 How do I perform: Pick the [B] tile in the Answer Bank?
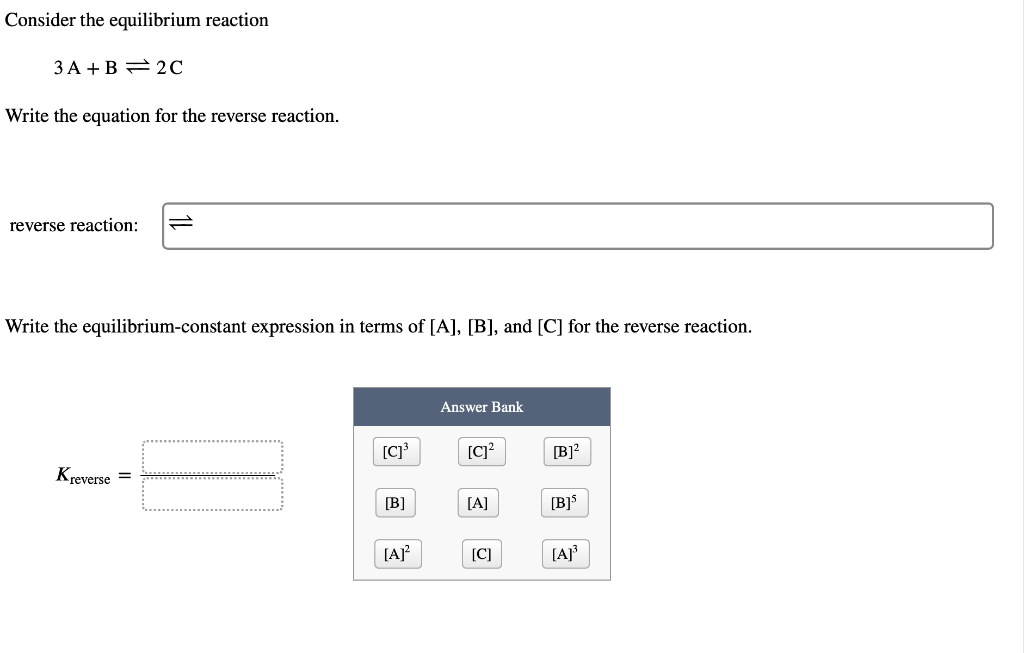395,502
